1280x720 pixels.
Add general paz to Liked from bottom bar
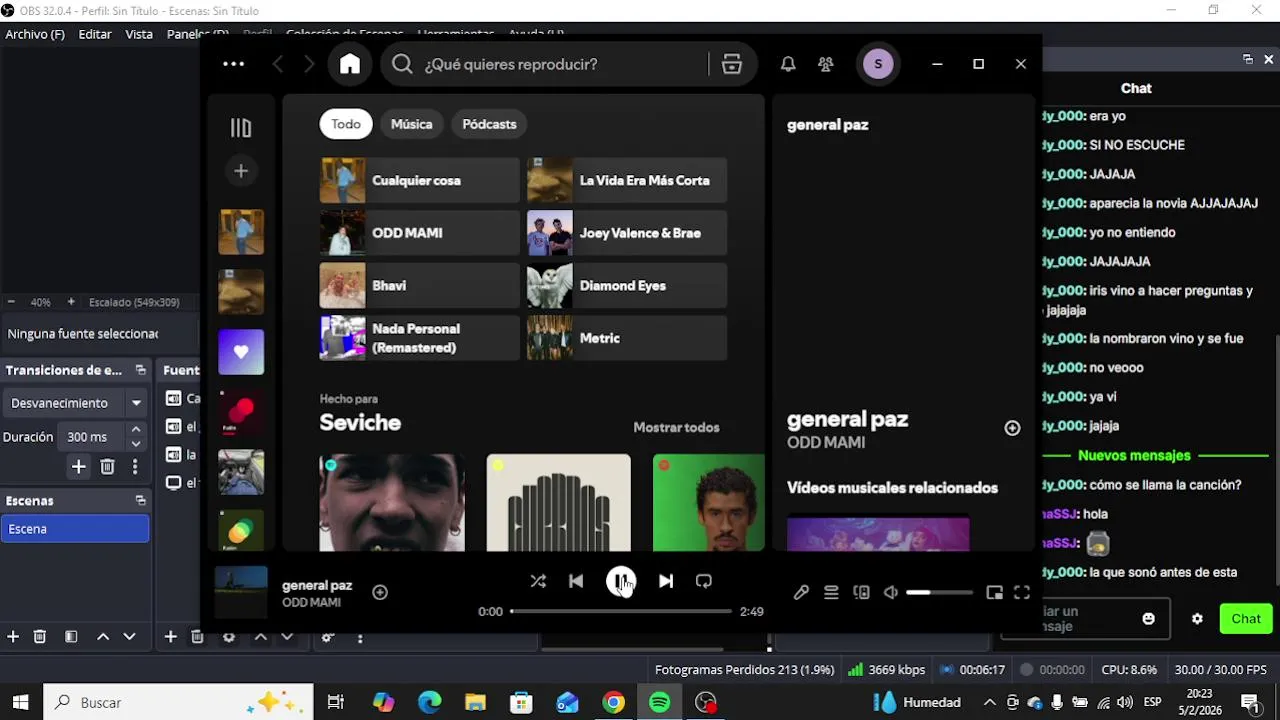click(380, 592)
